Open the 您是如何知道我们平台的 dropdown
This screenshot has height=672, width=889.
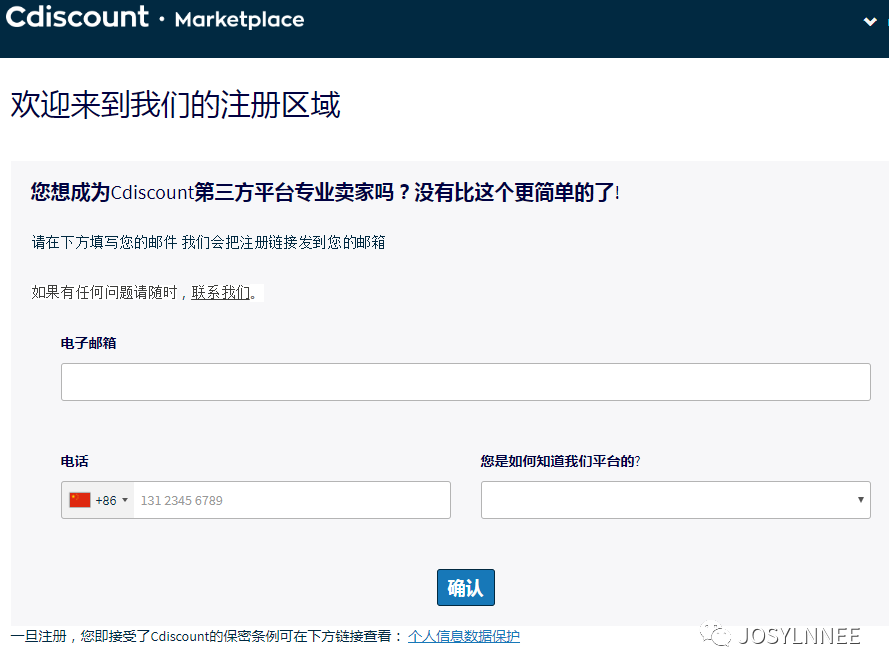pyautogui.click(x=675, y=500)
